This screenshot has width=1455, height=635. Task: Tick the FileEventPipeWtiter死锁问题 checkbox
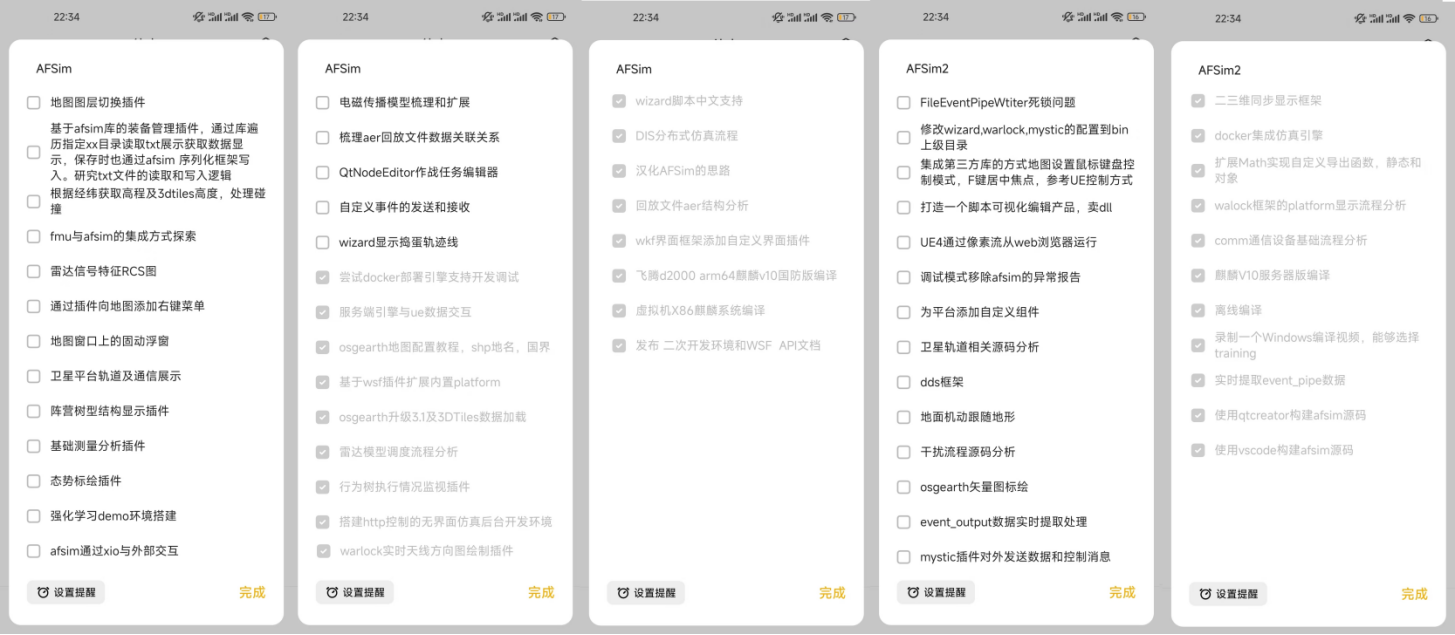[903, 102]
